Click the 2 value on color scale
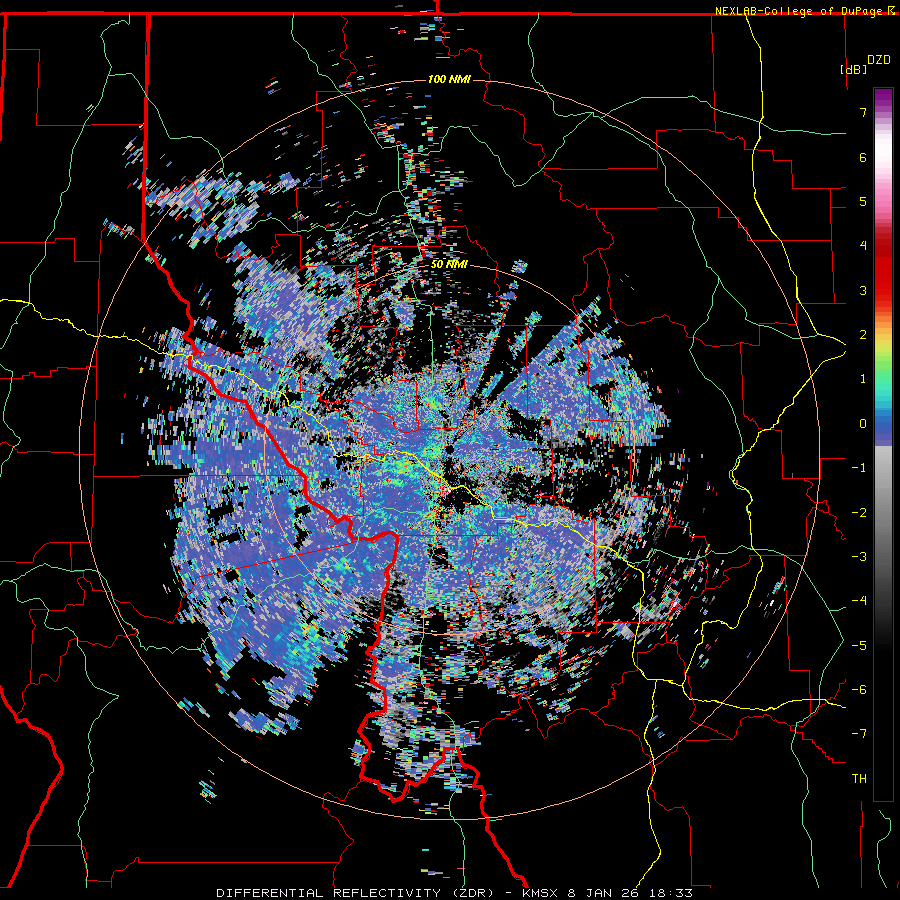 [x=863, y=335]
